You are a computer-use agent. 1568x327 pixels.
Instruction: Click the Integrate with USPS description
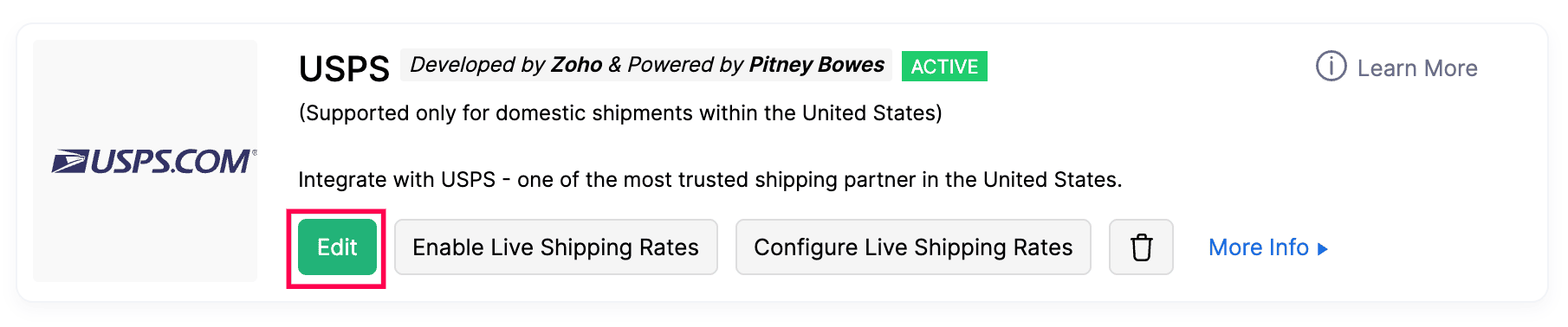coord(710,180)
